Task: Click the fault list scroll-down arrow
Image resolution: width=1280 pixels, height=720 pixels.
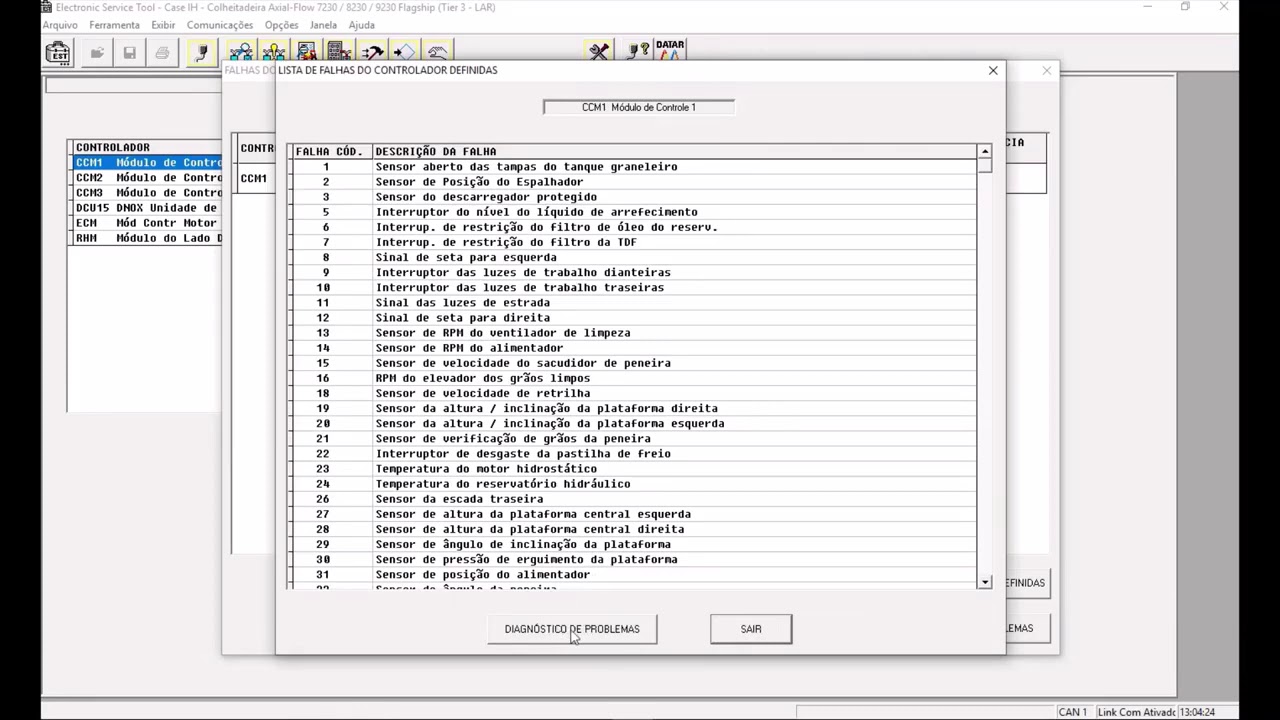Action: tap(985, 582)
